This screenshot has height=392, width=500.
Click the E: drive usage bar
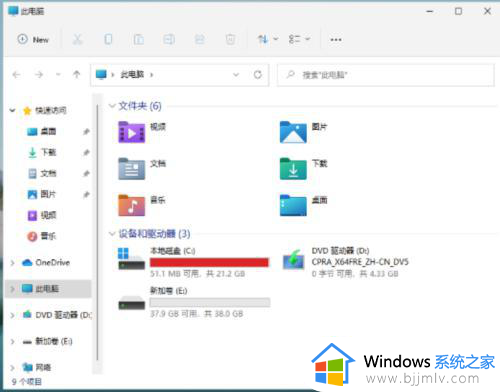(210, 302)
